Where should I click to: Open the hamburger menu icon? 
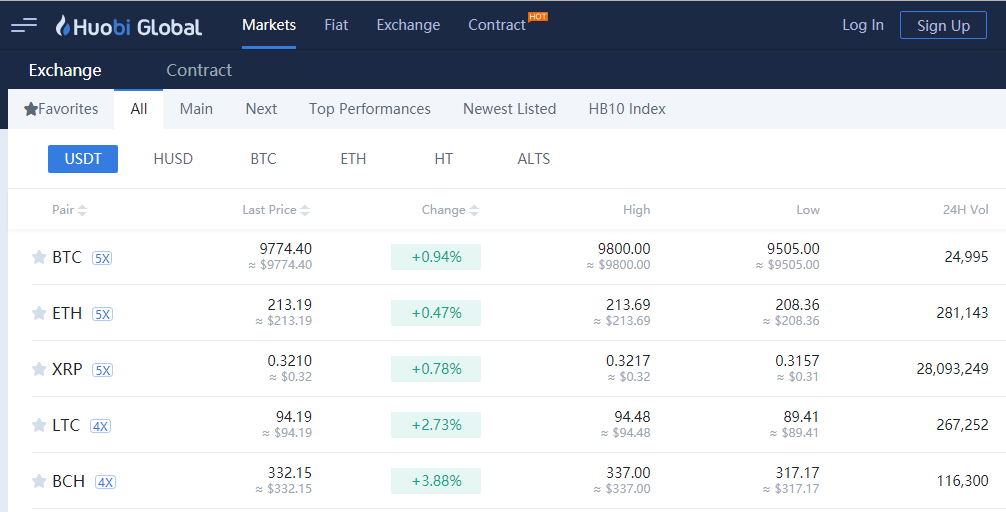click(24, 25)
